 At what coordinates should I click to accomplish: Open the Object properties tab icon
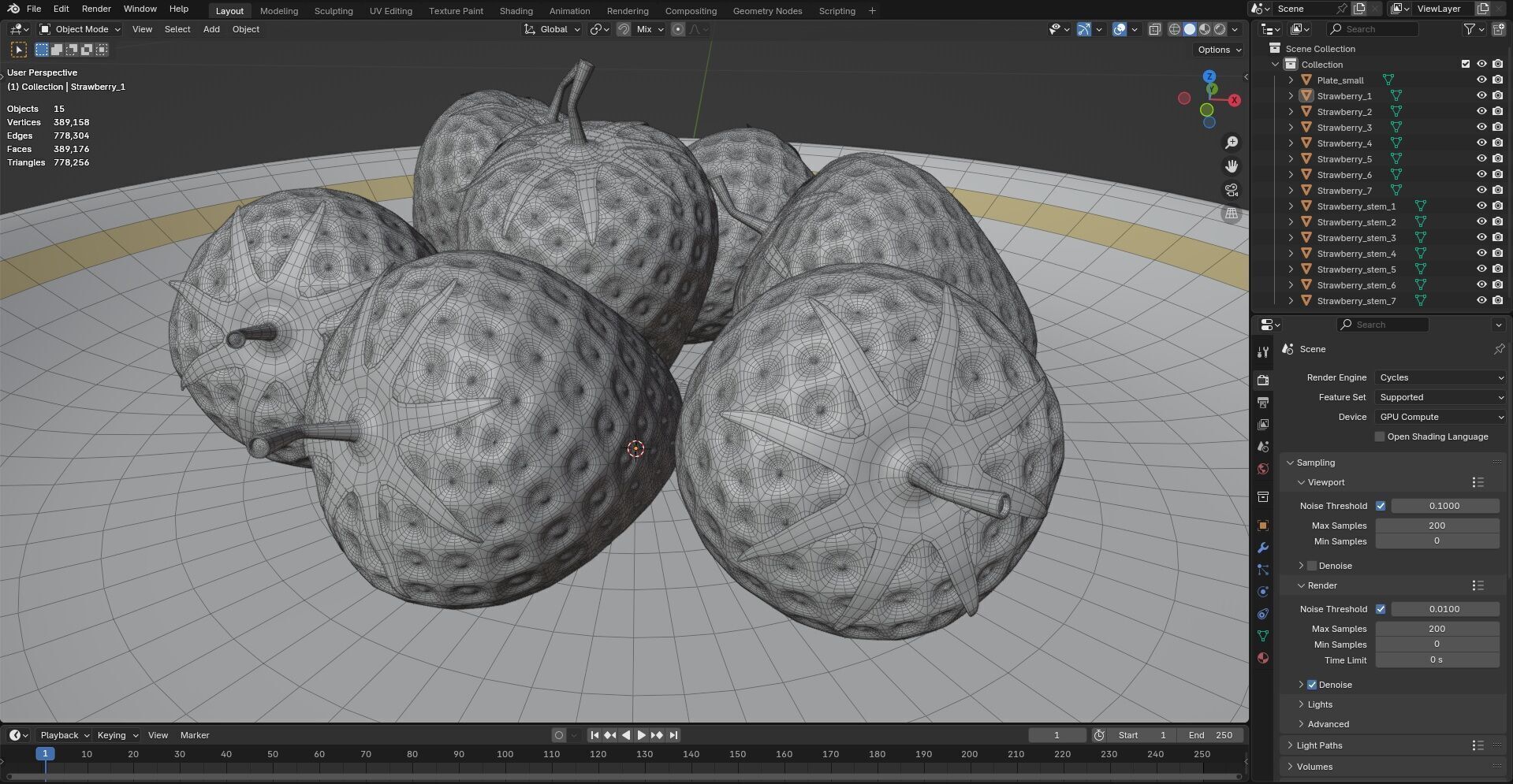1263,526
